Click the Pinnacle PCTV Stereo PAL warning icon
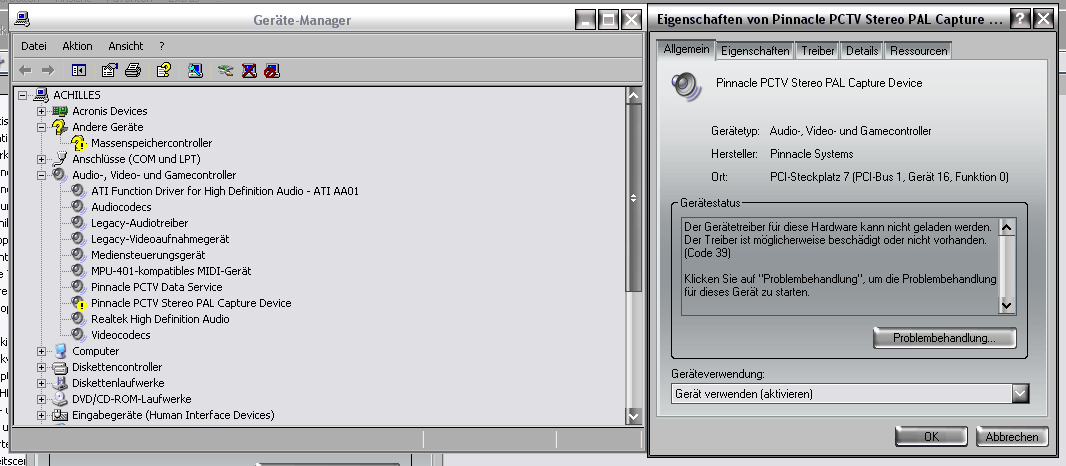 (x=79, y=303)
